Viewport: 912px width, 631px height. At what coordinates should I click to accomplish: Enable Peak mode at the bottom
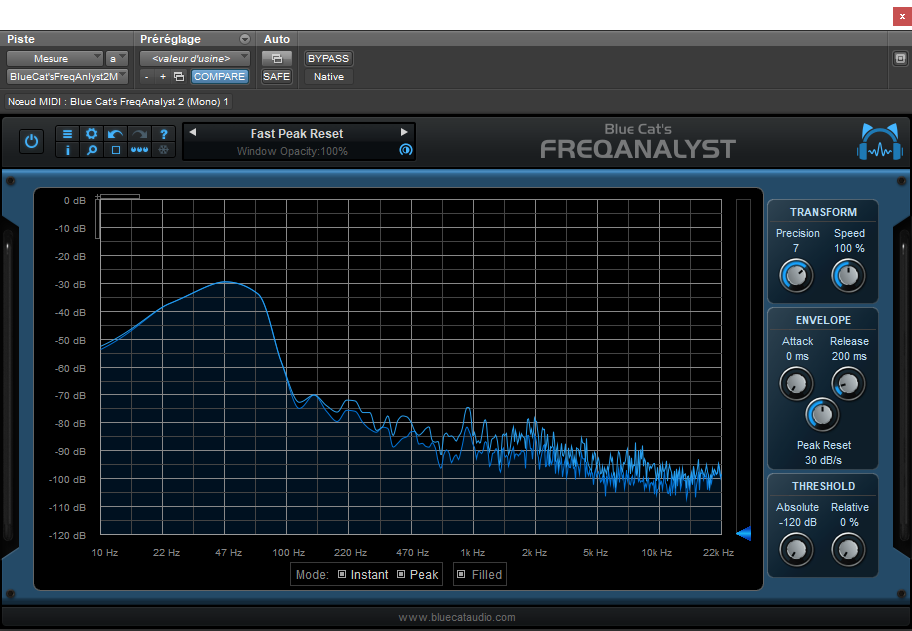[x=418, y=574]
